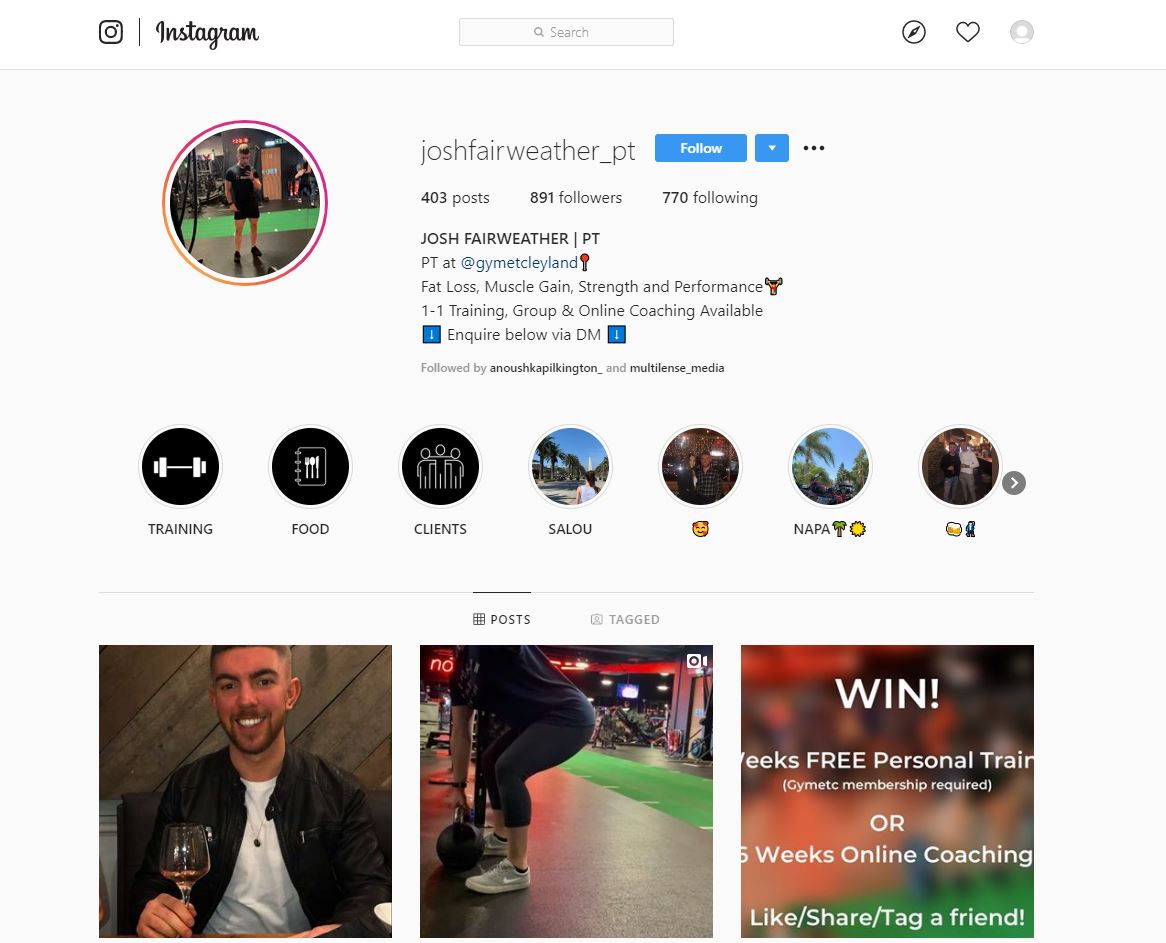Show next highlights with arrow

(1014, 483)
